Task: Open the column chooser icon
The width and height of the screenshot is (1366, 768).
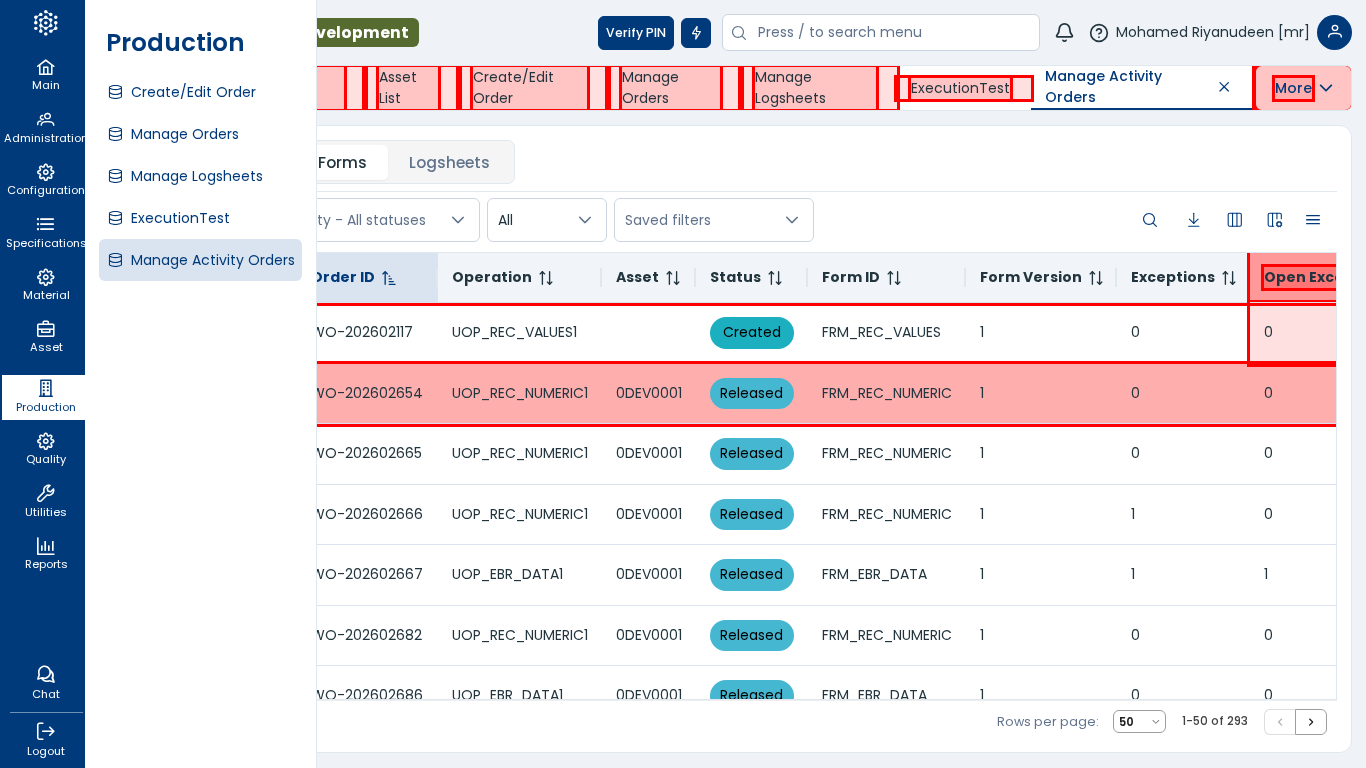Action: pyautogui.click(x=1235, y=220)
